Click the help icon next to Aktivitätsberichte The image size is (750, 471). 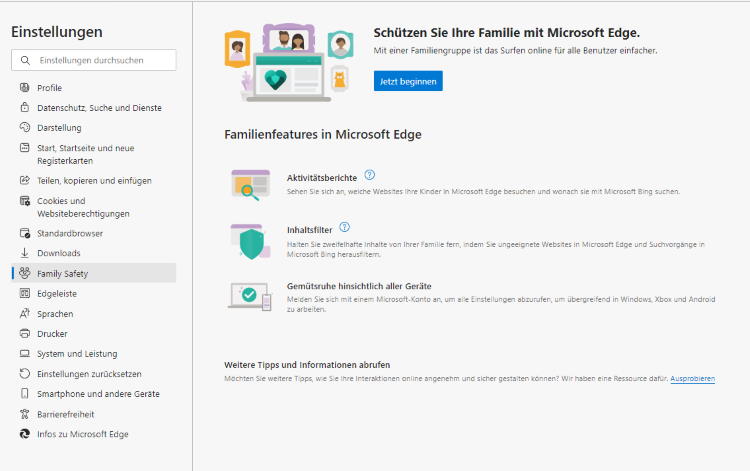(x=369, y=175)
